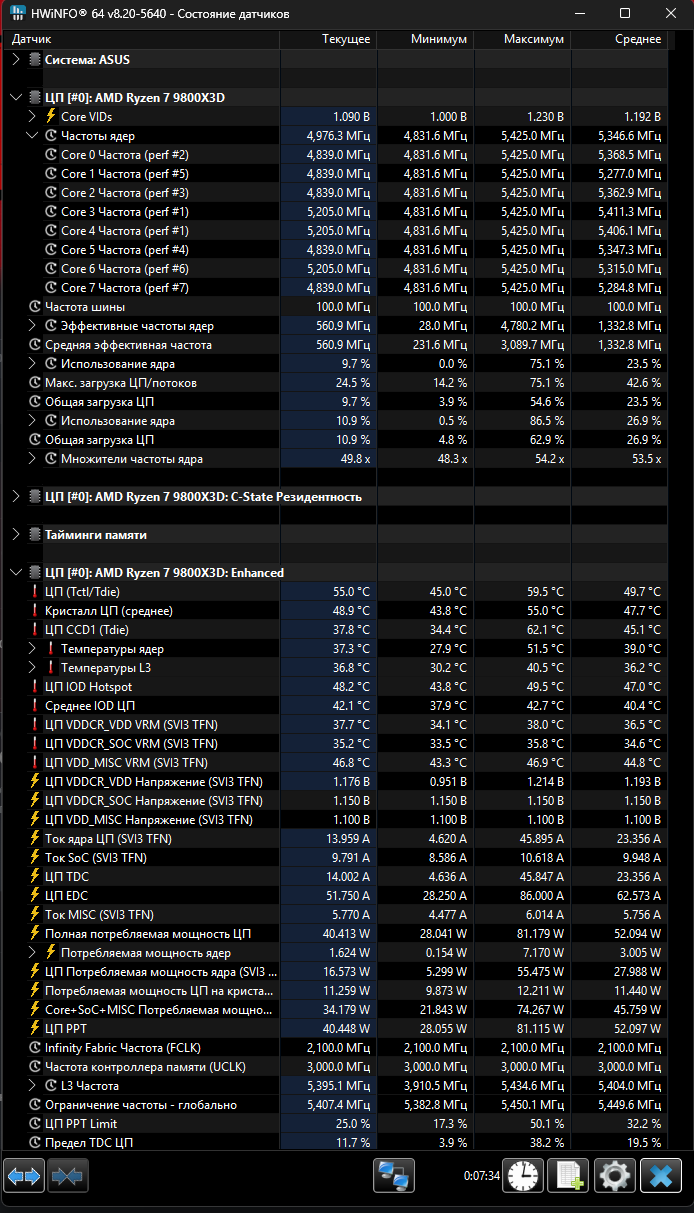Screen dimensions: 694x1213
Task: Select ЦП CCD1 (Tdie) row
Action: pyautogui.click(x=334, y=630)
